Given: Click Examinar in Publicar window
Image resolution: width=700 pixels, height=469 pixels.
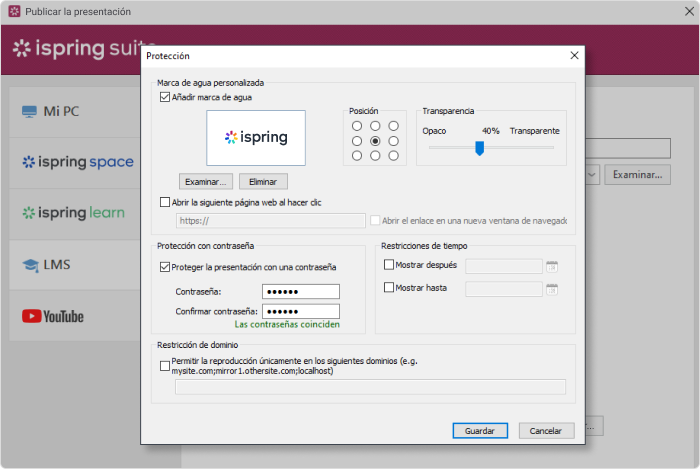Looking at the screenshot, I should click(x=638, y=174).
